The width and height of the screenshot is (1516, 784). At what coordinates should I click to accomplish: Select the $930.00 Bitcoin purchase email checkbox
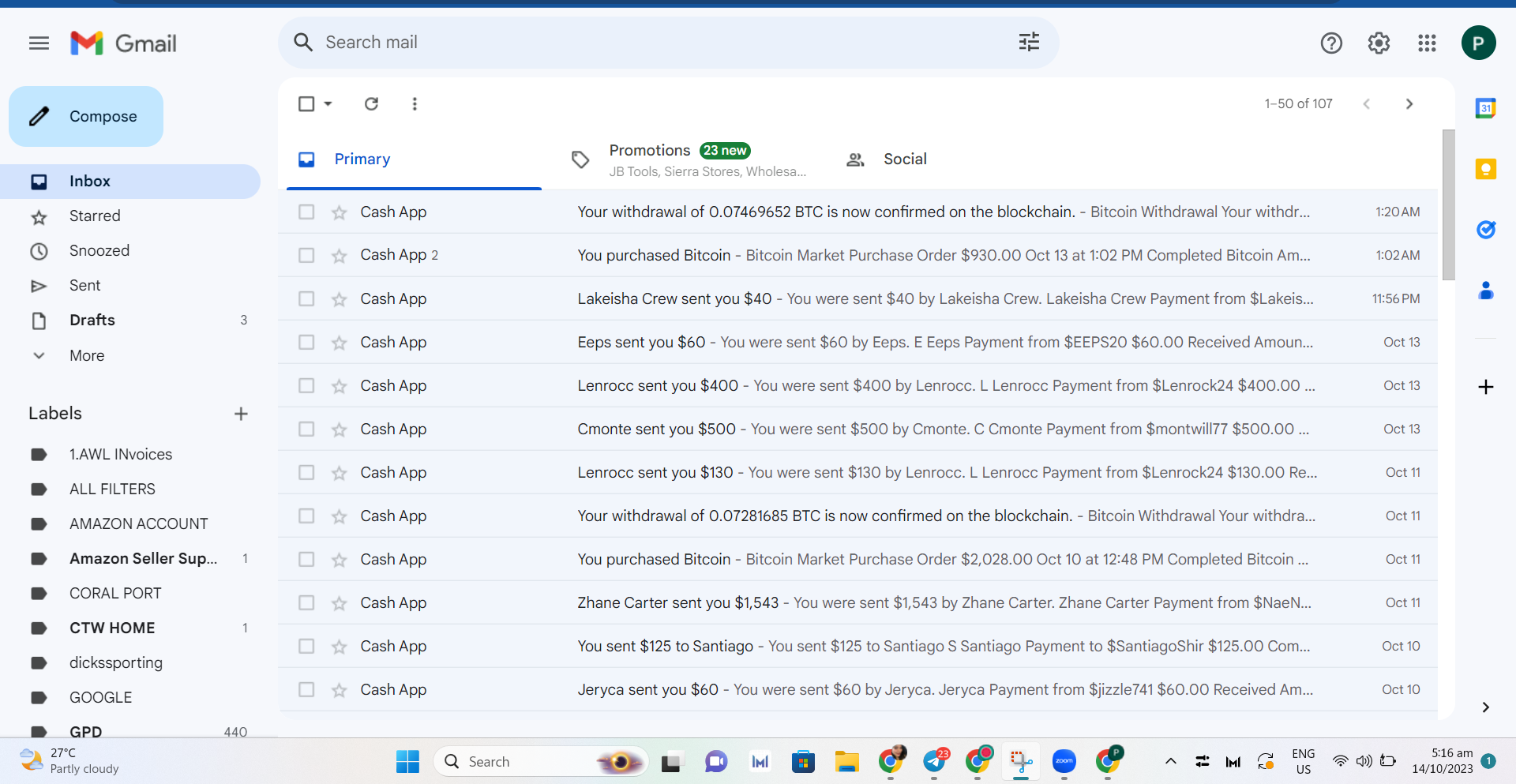[x=306, y=255]
